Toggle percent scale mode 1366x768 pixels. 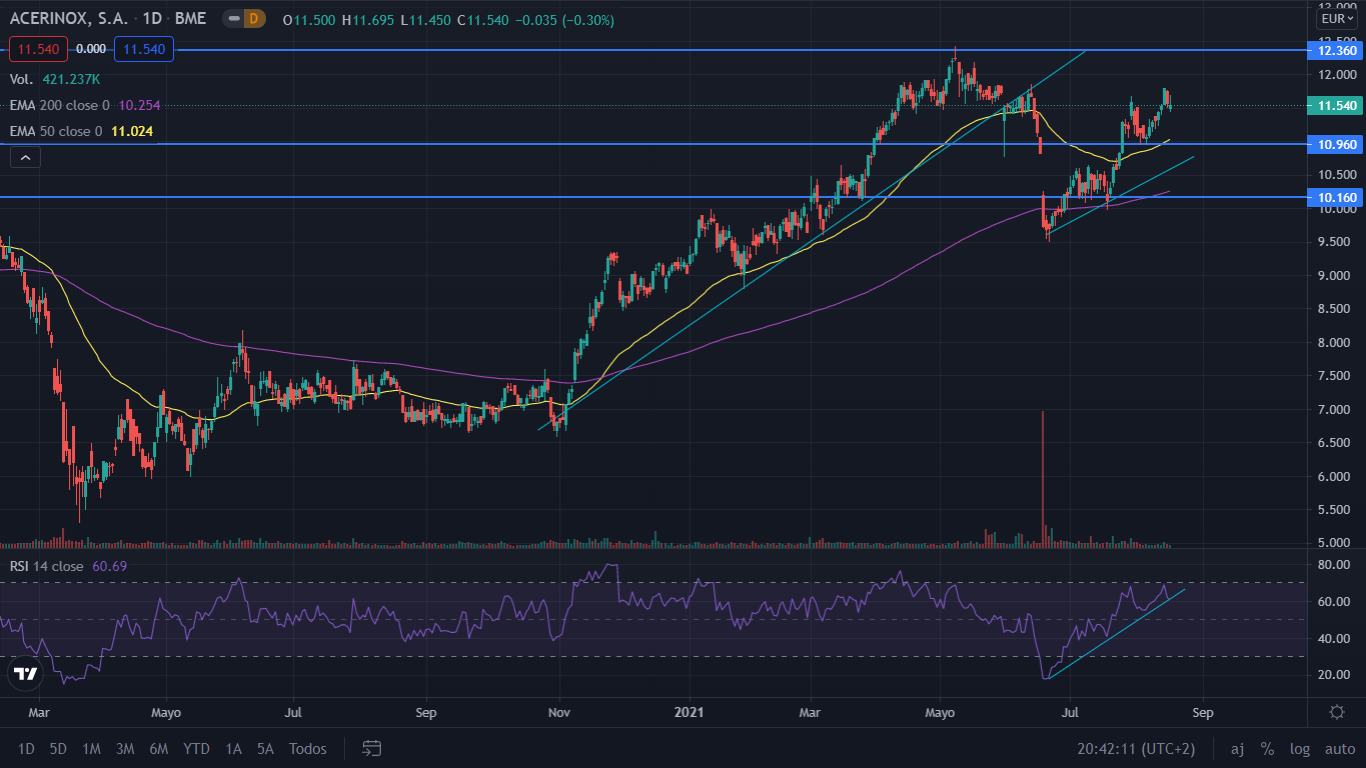point(1267,748)
